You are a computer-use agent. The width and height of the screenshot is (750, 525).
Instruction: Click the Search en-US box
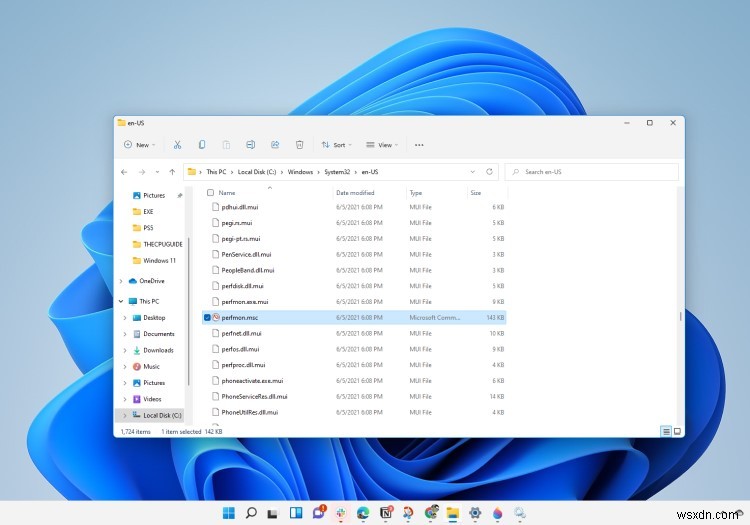coord(592,172)
